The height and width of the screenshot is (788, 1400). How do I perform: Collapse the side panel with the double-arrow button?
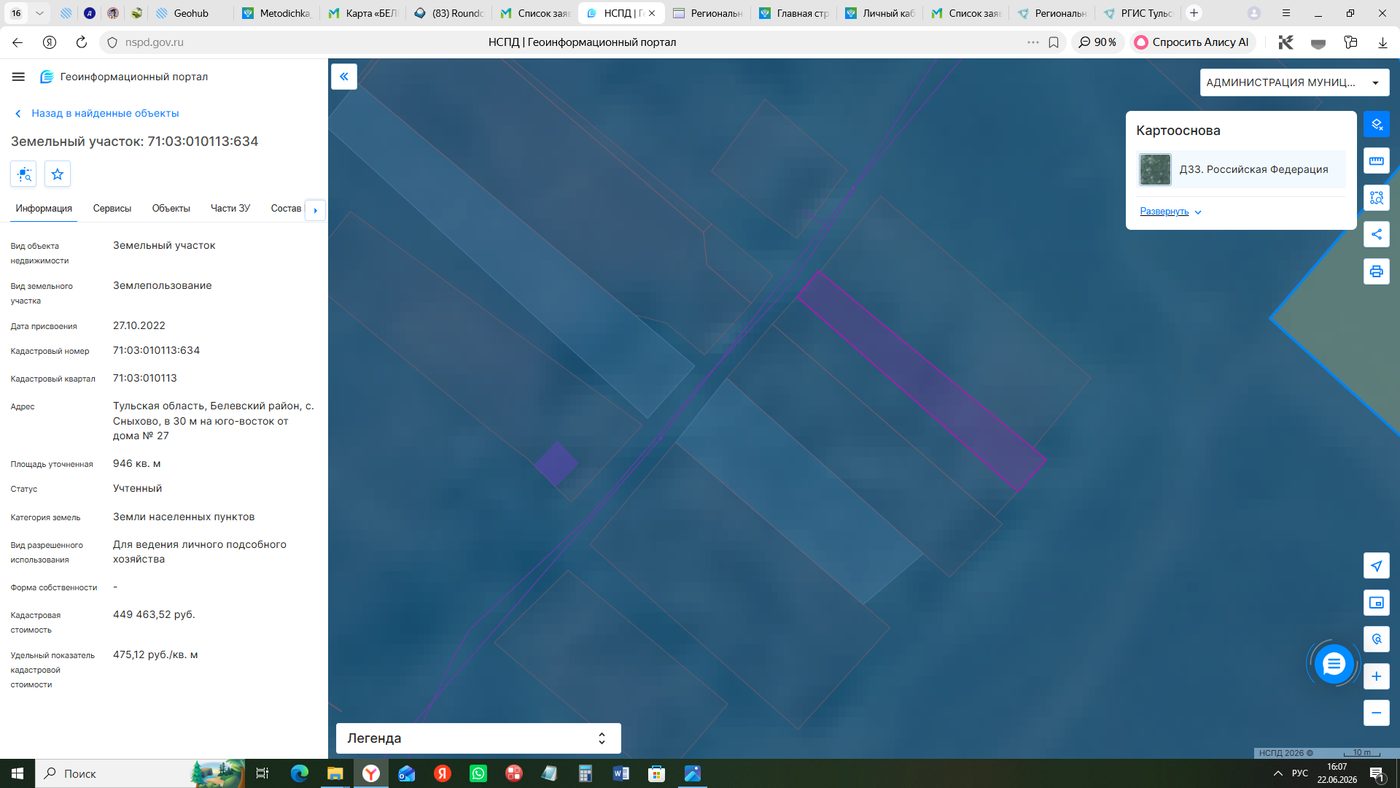pyautogui.click(x=344, y=76)
